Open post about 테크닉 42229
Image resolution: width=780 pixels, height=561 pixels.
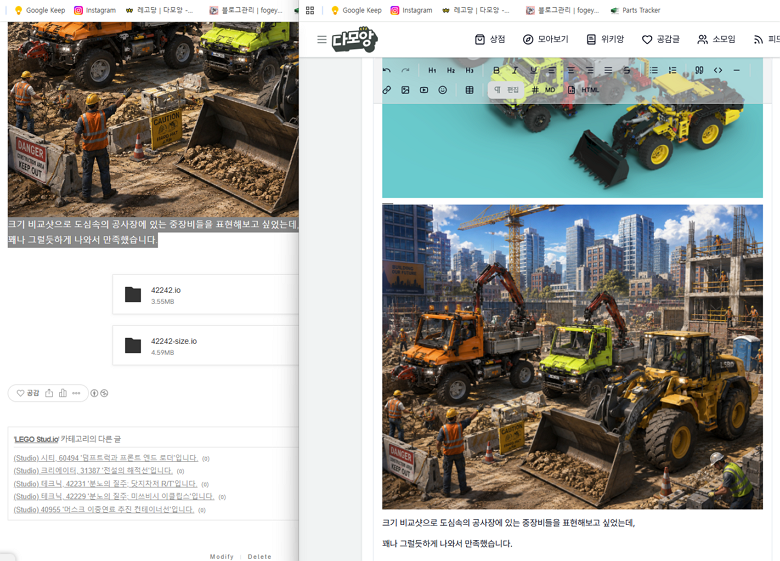114,496
